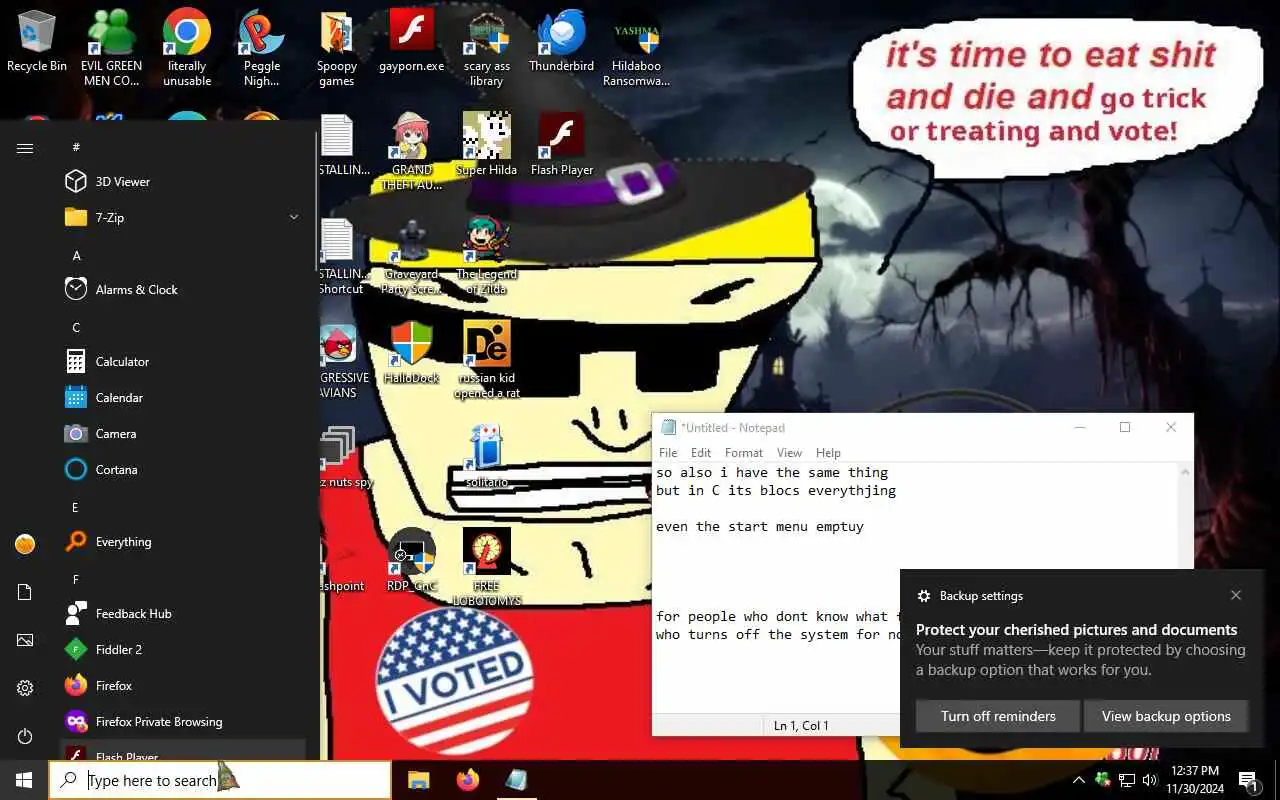Image resolution: width=1280 pixels, height=800 pixels.
Task: Open Alarms & Clock app
Action: (183, 289)
